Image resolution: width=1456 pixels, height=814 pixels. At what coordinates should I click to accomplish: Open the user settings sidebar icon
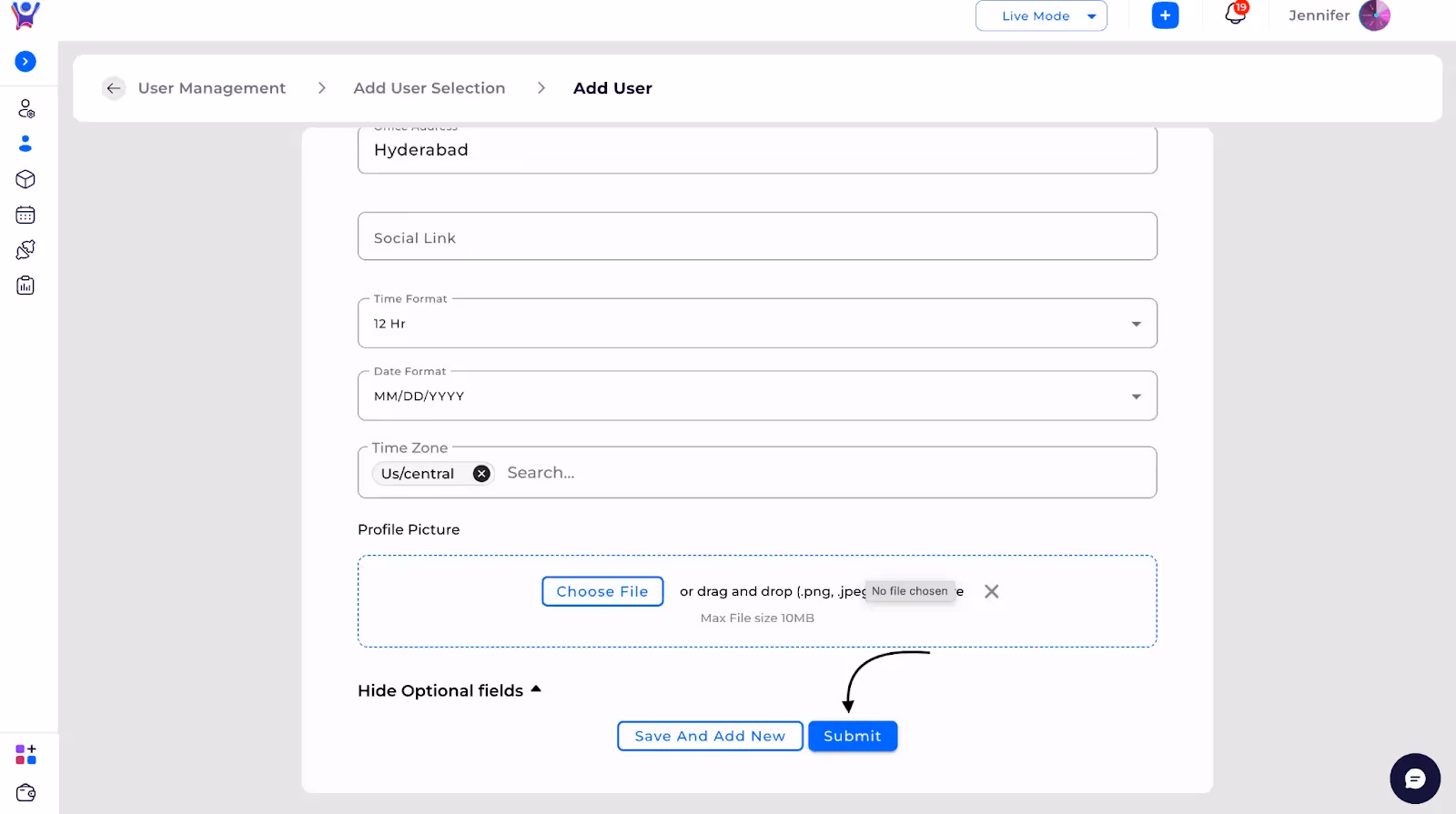tap(25, 109)
